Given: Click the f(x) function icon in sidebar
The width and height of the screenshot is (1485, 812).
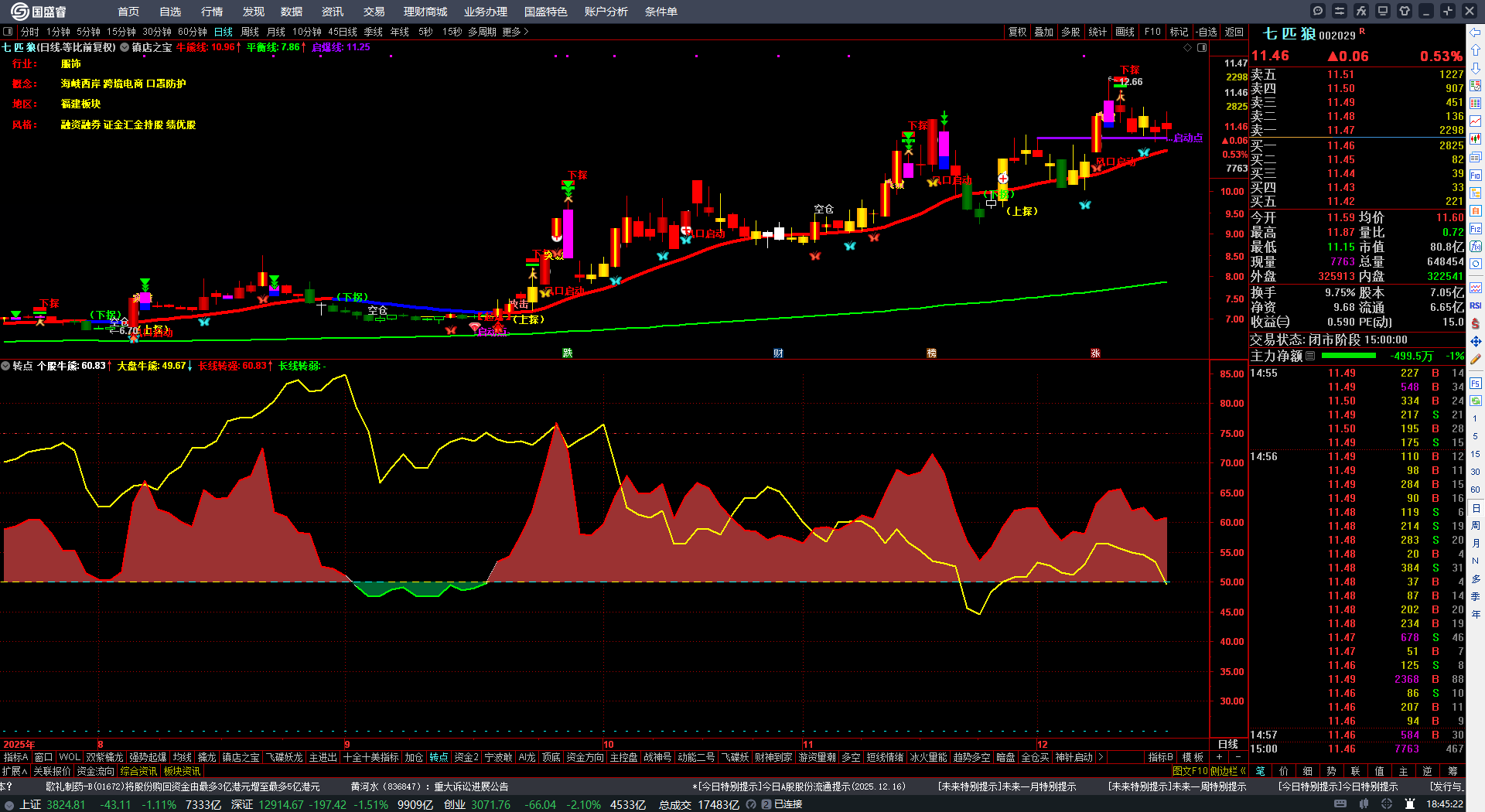Looking at the screenshot, I should 1476,247.
